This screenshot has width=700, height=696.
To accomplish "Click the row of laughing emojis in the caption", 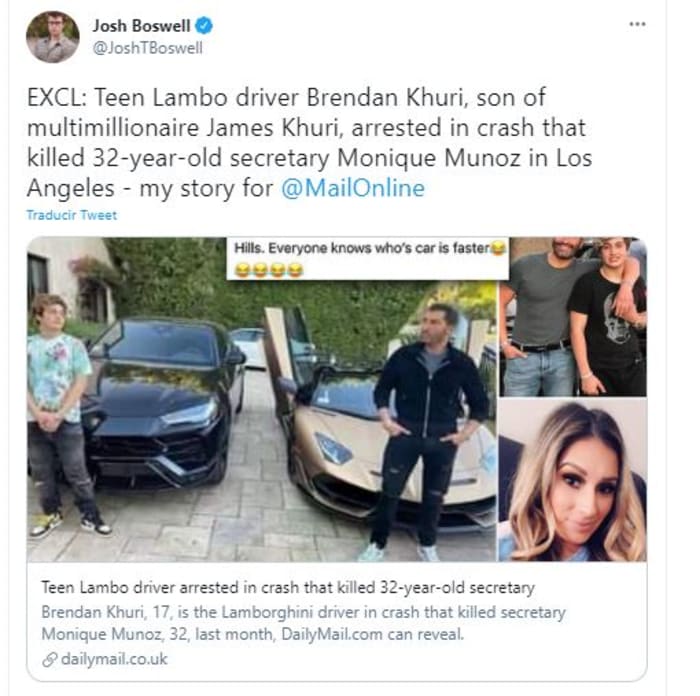I will click(x=269, y=270).
